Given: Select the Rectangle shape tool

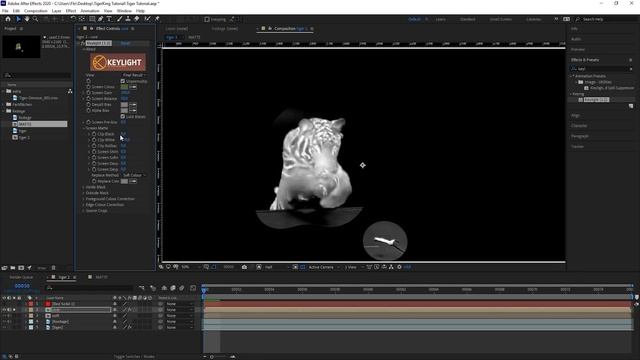Looking at the screenshot, I should click(92, 19).
